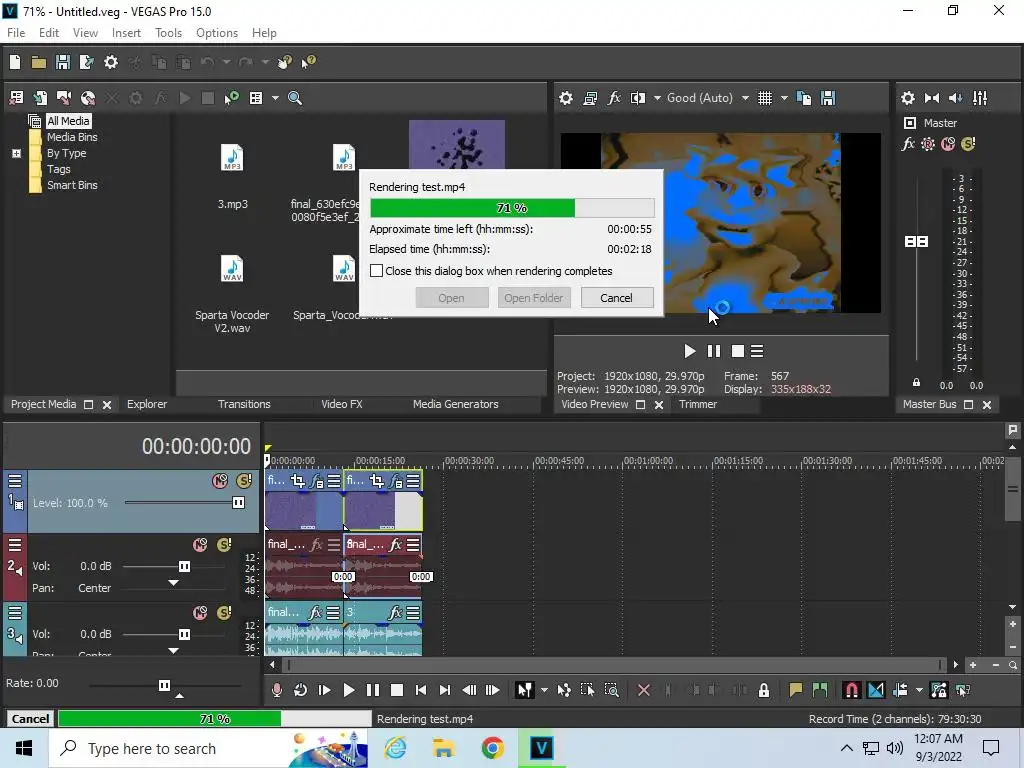This screenshot has height=768, width=1024.
Task: Click the Master bus volume fader
Action: click(916, 242)
